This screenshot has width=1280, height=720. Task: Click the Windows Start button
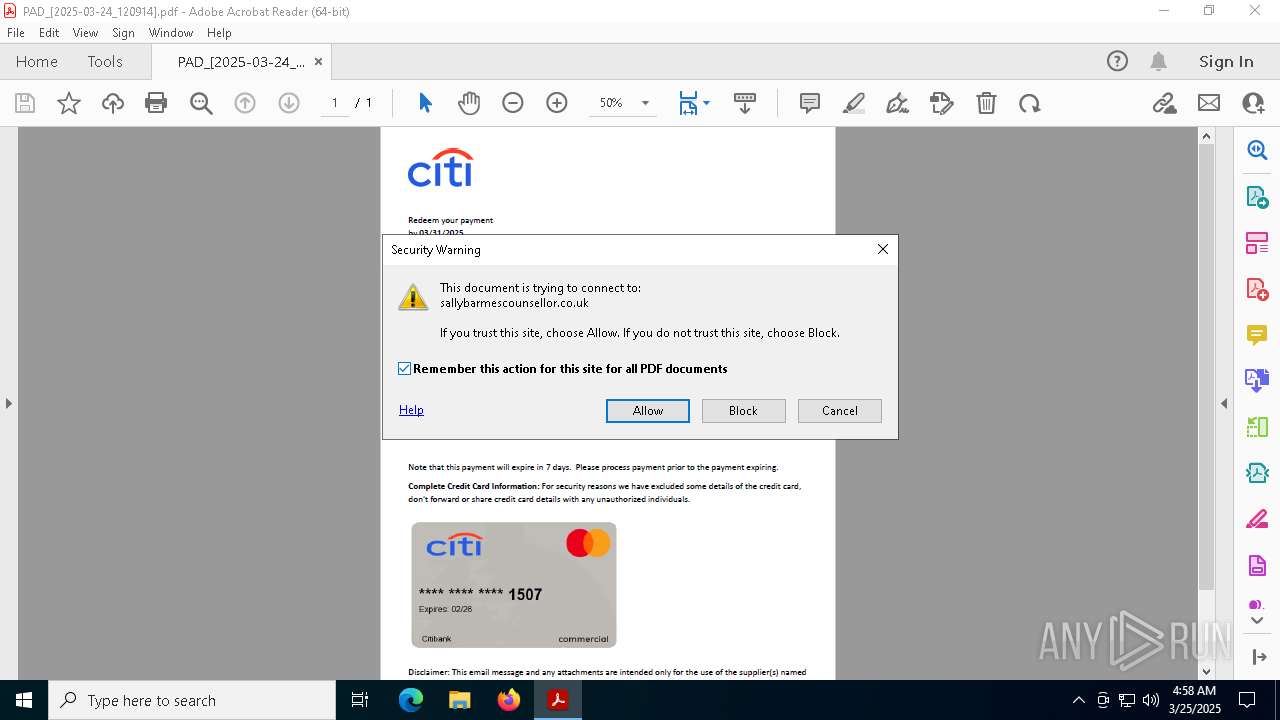coord(24,700)
